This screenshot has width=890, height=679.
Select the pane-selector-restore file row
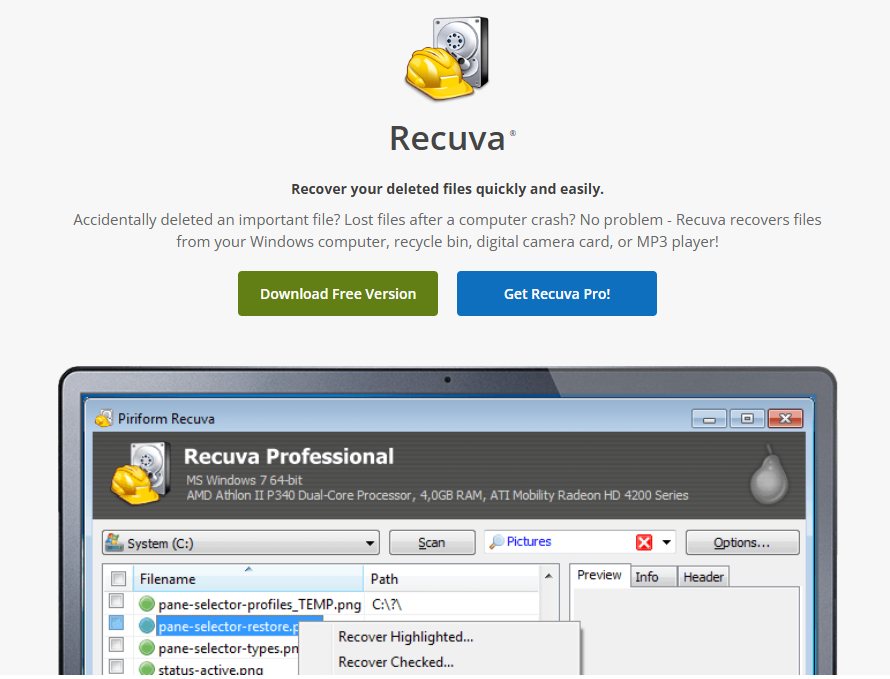pos(229,626)
